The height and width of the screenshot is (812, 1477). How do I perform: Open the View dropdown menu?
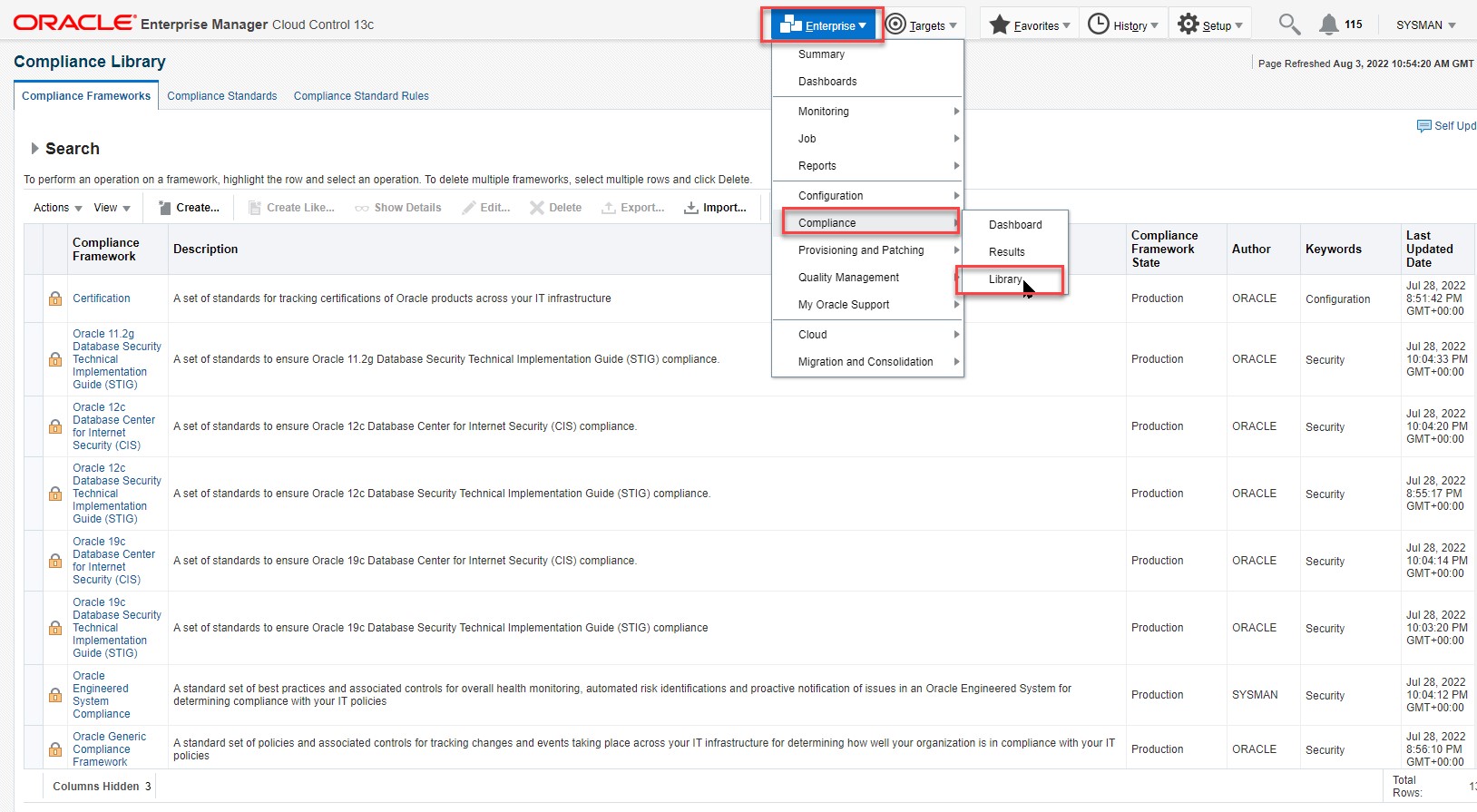point(112,208)
